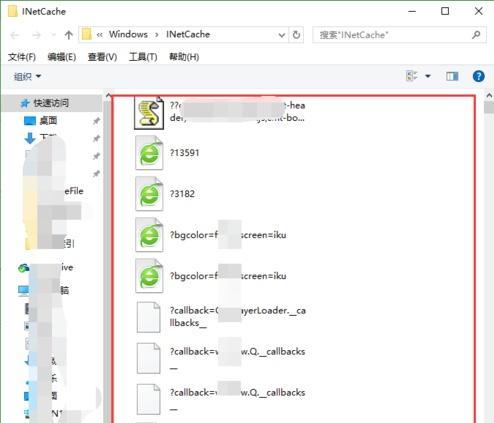Minimize the INetCache window

pos(412,11)
